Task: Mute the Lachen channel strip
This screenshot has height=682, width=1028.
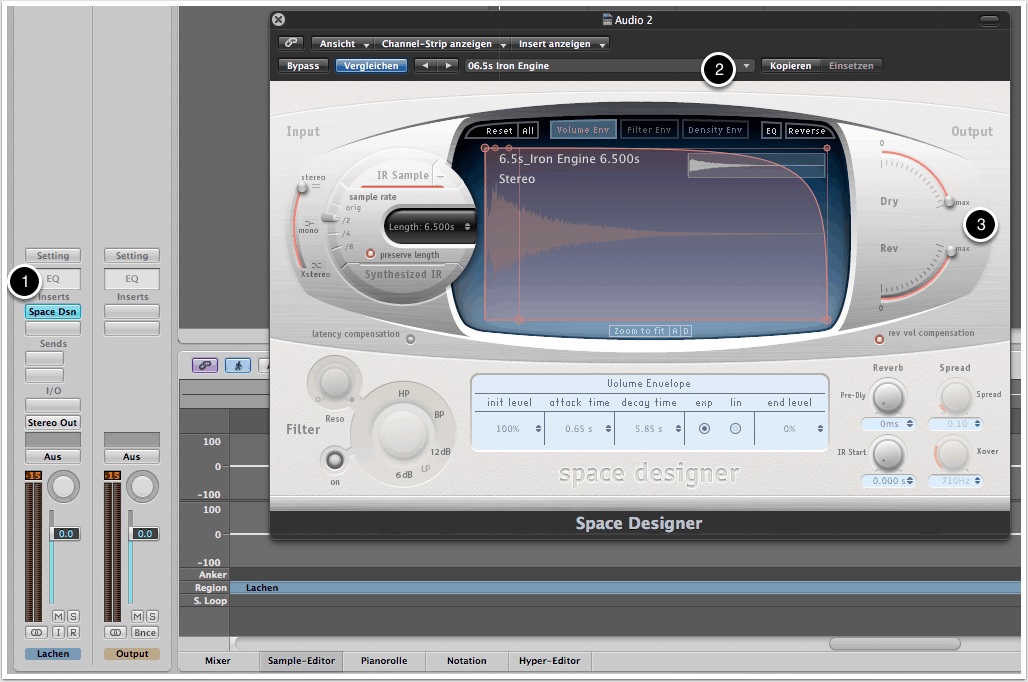Action: [58, 617]
